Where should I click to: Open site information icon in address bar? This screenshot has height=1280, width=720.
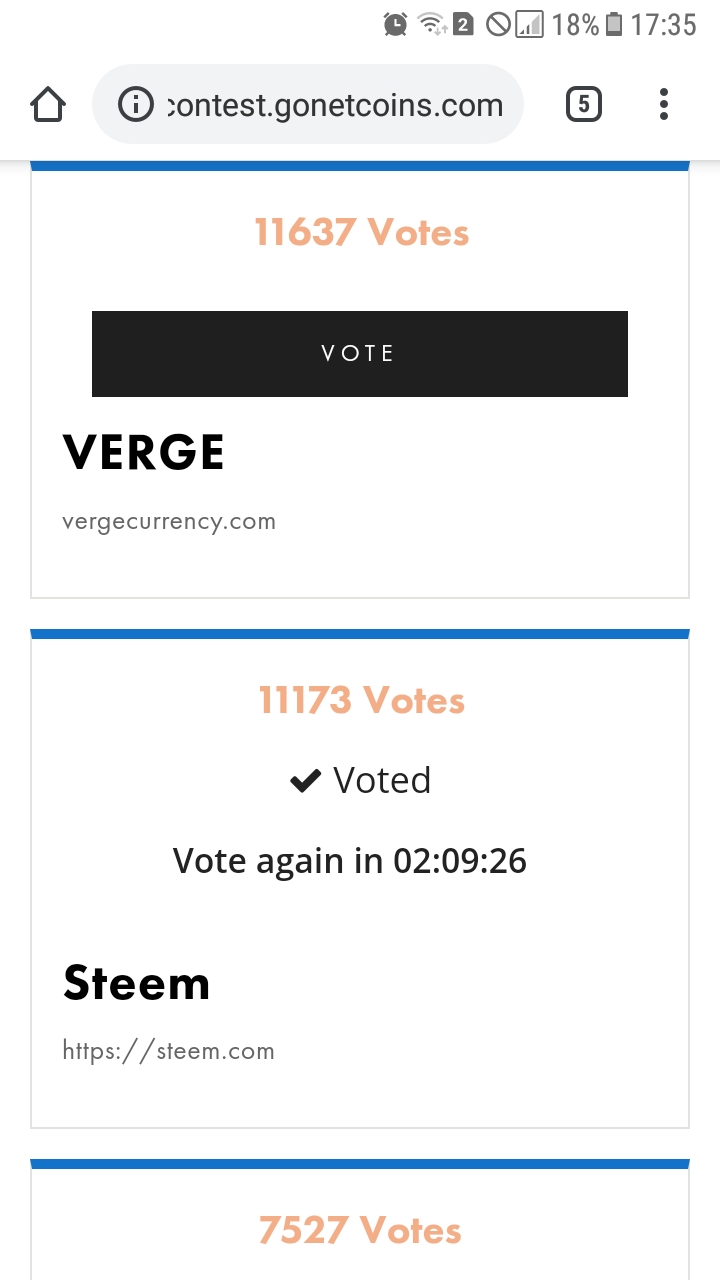136,104
